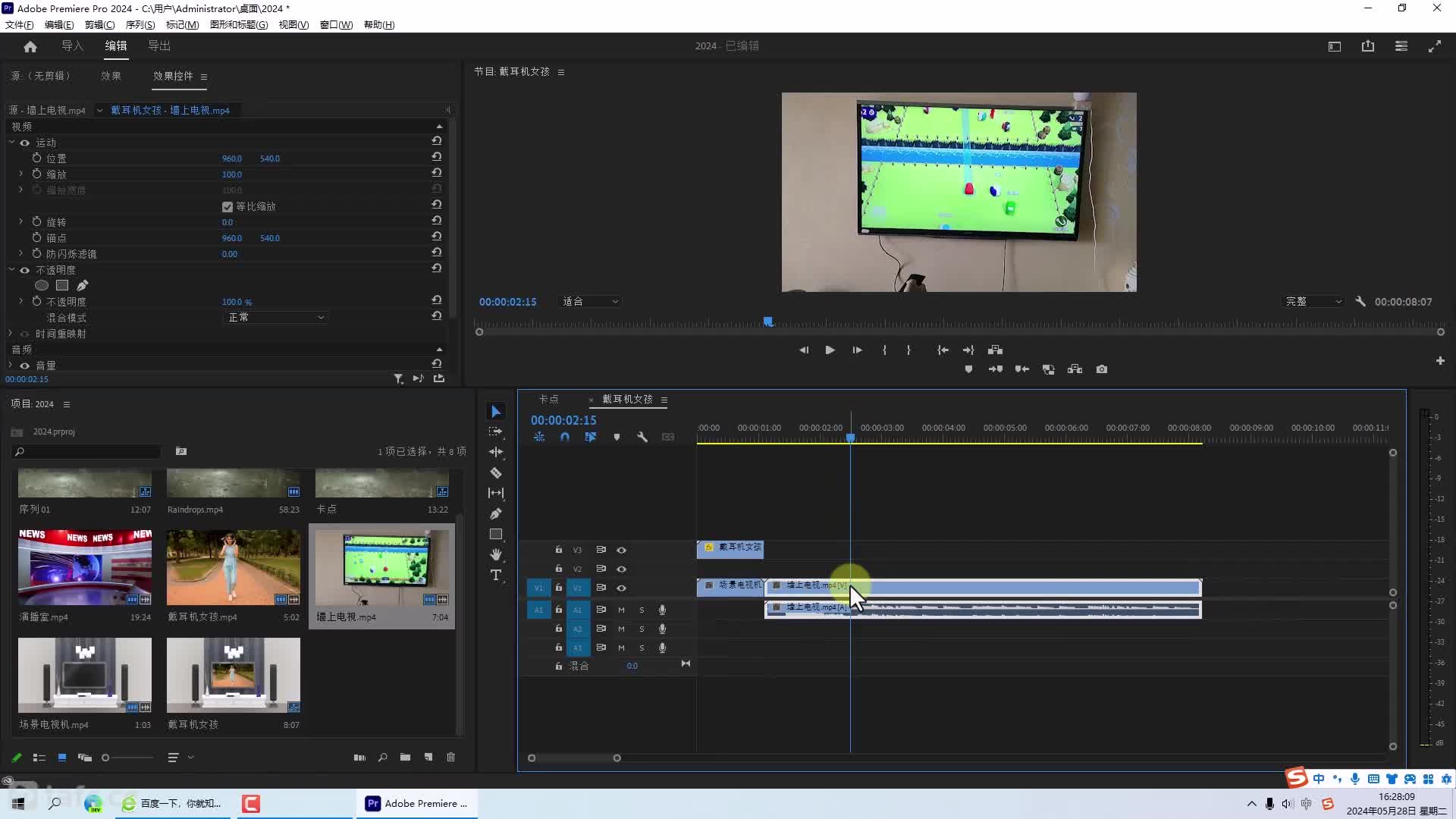Toggle linked selection in timeline

coord(591,437)
